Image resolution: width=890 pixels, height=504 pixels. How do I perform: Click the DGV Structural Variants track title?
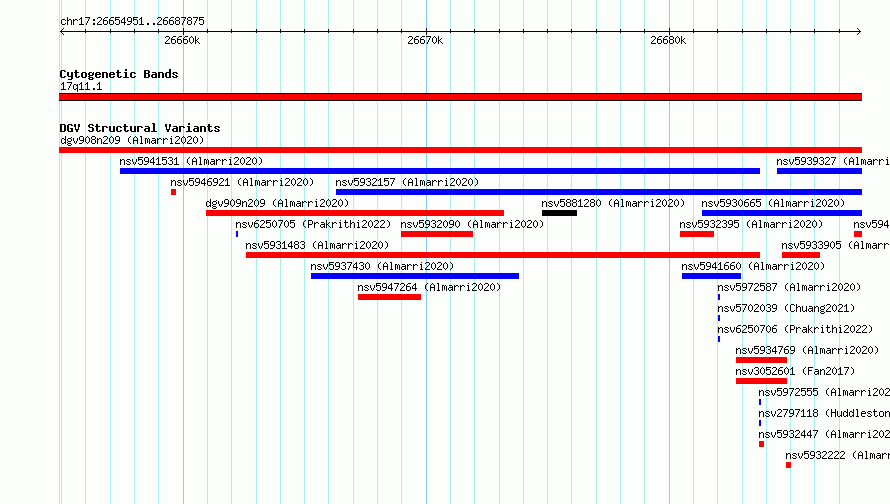pos(140,128)
